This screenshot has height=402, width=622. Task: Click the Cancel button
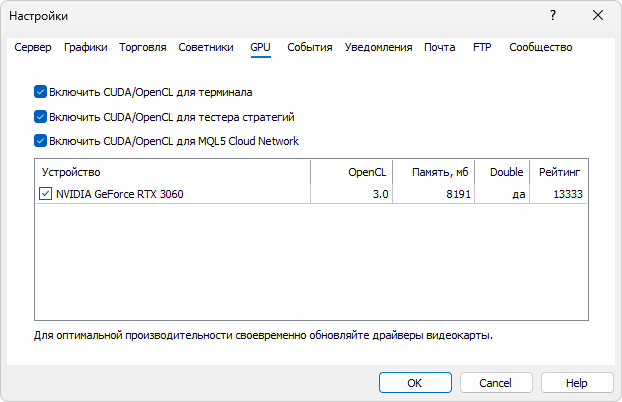[x=496, y=383]
